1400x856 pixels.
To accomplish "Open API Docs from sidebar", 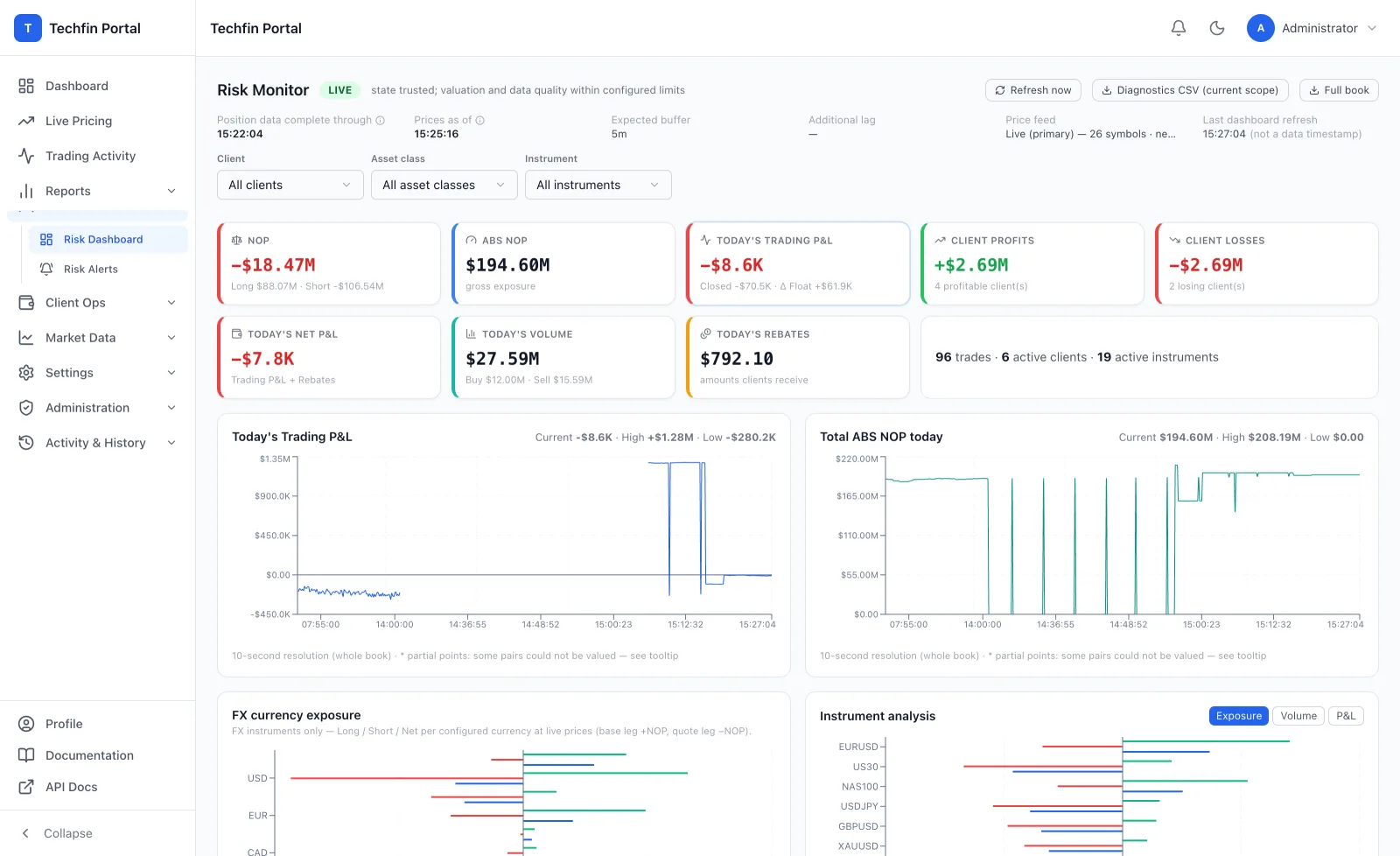I will point(97,787).
